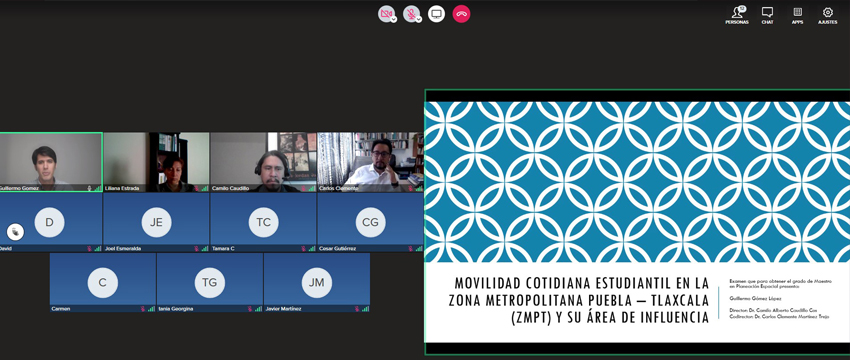Open the Apps menu

coord(797,15)
